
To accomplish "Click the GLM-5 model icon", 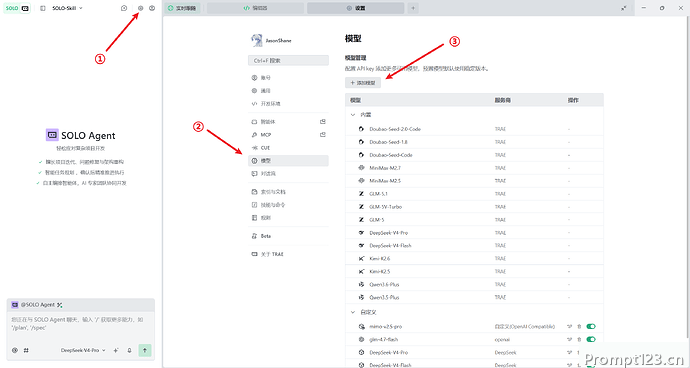I will coord(362,220).
